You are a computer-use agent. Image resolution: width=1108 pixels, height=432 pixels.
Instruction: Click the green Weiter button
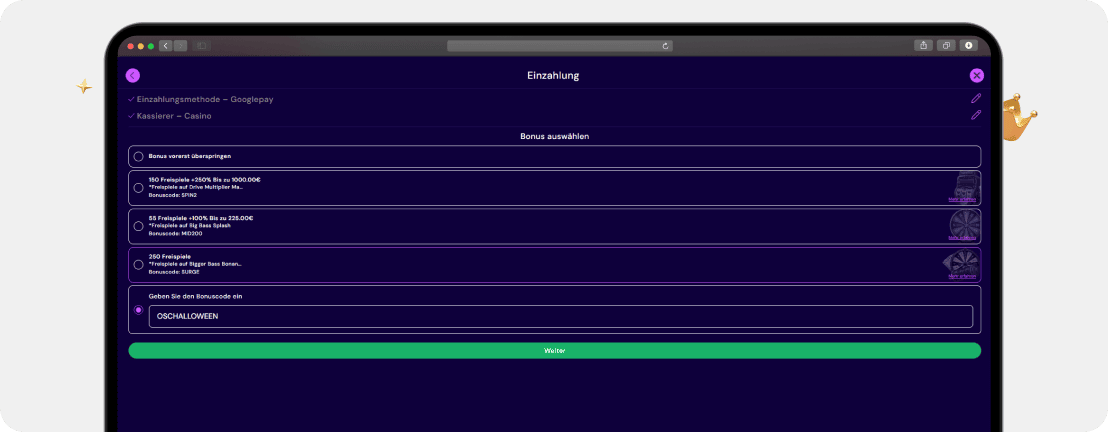click(x=555, y=351)
